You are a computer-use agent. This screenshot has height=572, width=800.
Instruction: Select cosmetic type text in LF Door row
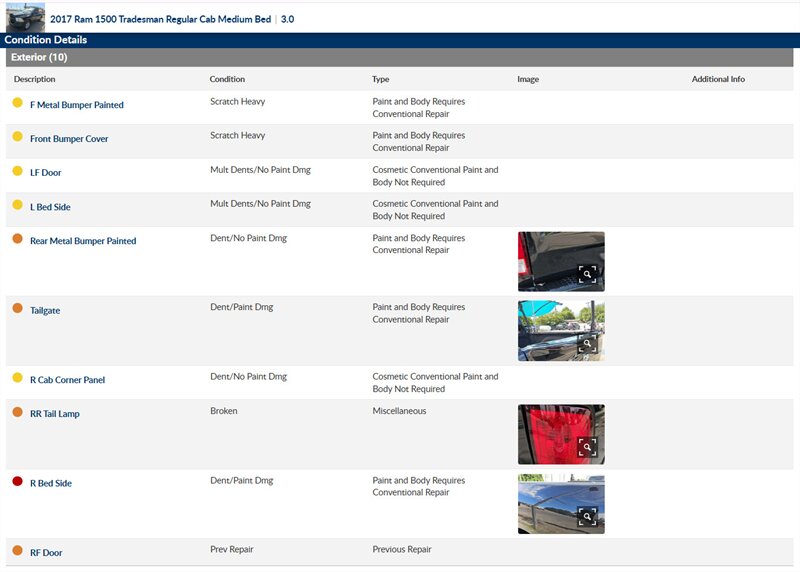click(435, 176)
